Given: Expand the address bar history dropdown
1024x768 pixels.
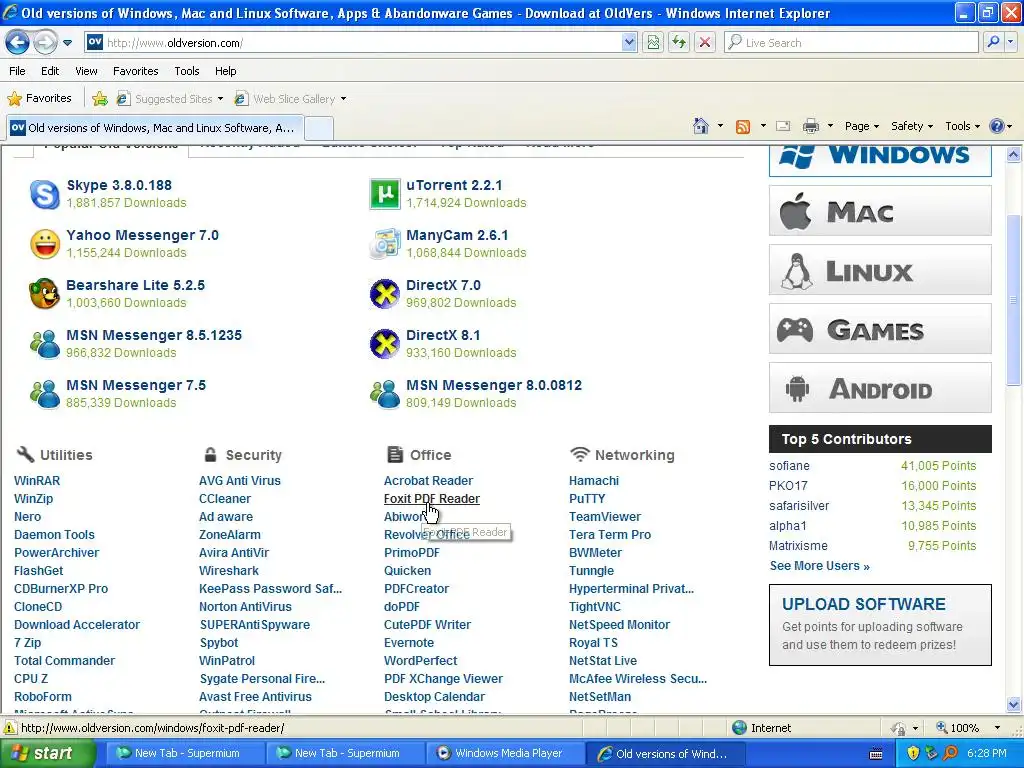Looking at the screenshot, I should (628, 43).
